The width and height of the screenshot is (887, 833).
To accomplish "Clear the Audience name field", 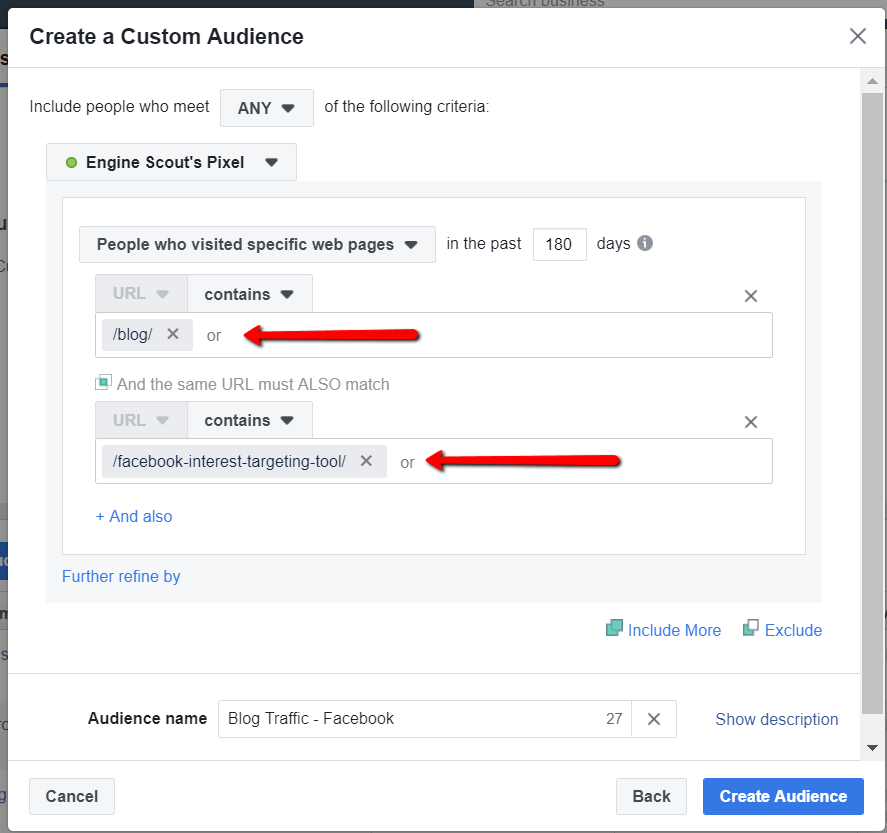I will tap(654, 719).
